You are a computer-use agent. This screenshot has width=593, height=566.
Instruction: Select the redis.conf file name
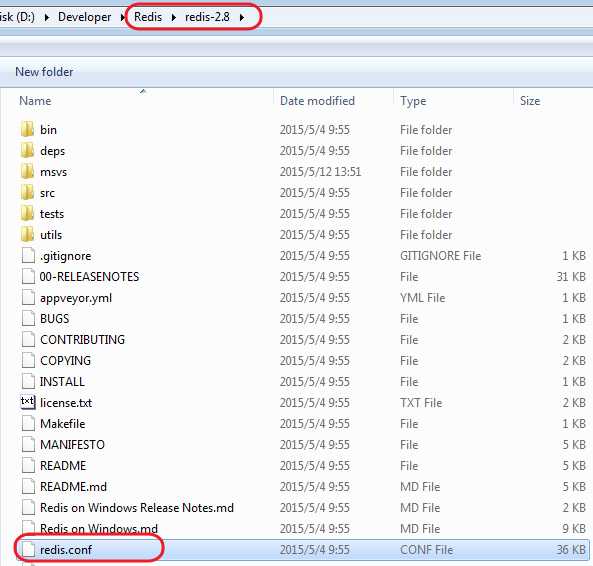(x=66, y=549)
